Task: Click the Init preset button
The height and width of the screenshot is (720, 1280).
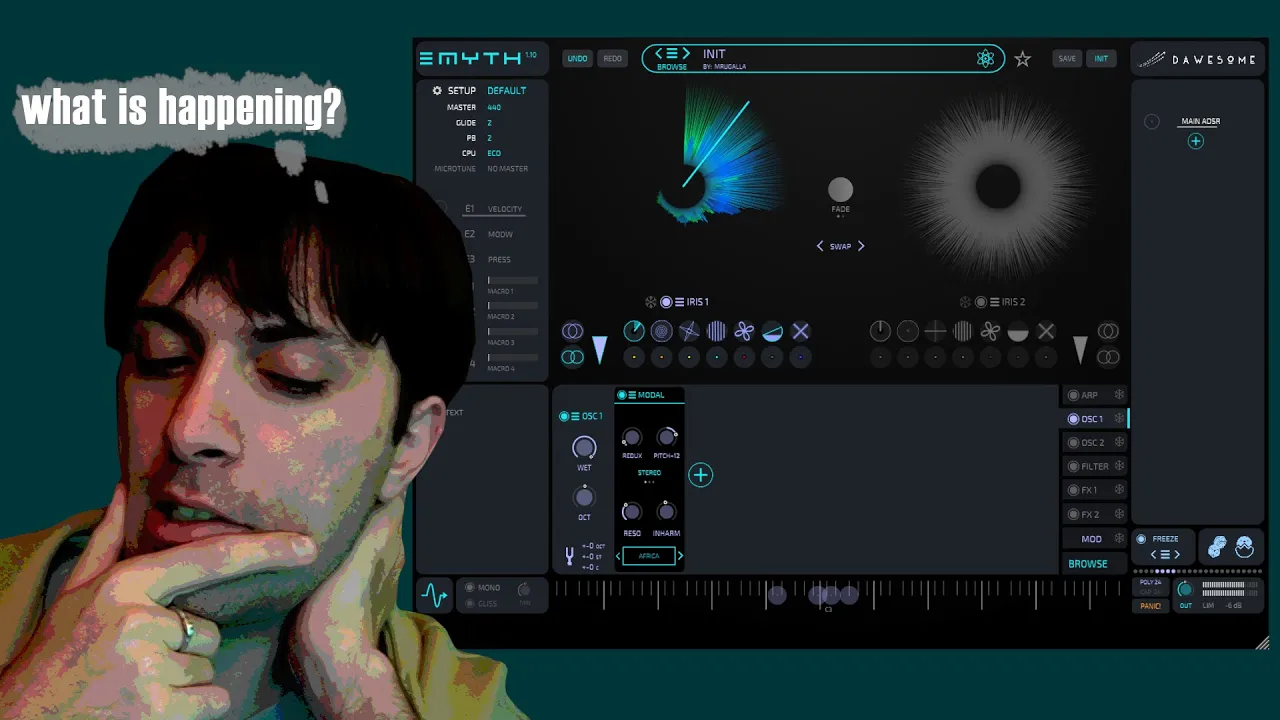Action: click(x=1101, y=59)
